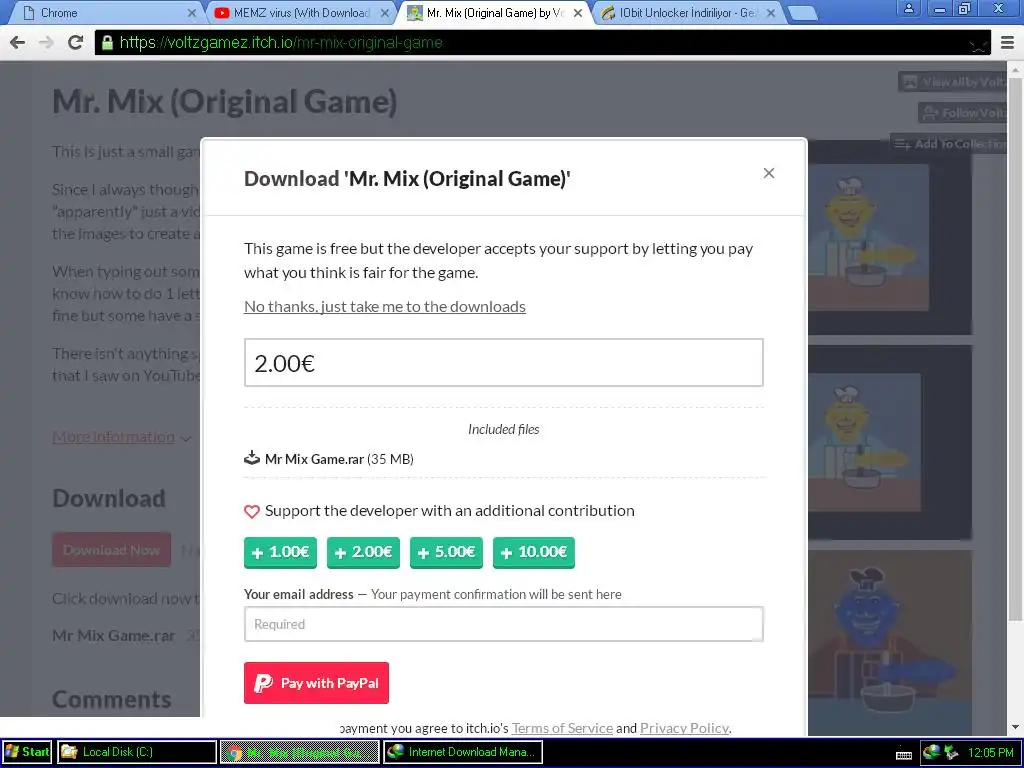Click the keyboard icon in system tray

click(904, 754)
